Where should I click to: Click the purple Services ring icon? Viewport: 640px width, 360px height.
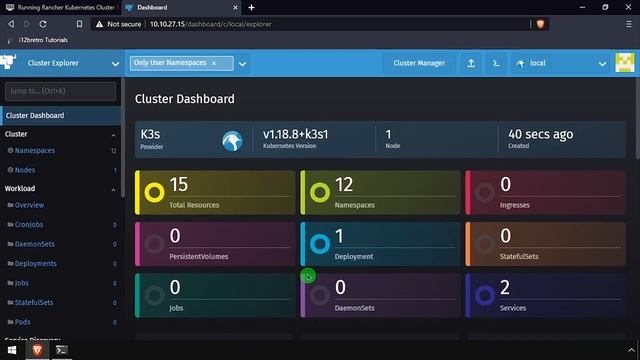point(485,296)
